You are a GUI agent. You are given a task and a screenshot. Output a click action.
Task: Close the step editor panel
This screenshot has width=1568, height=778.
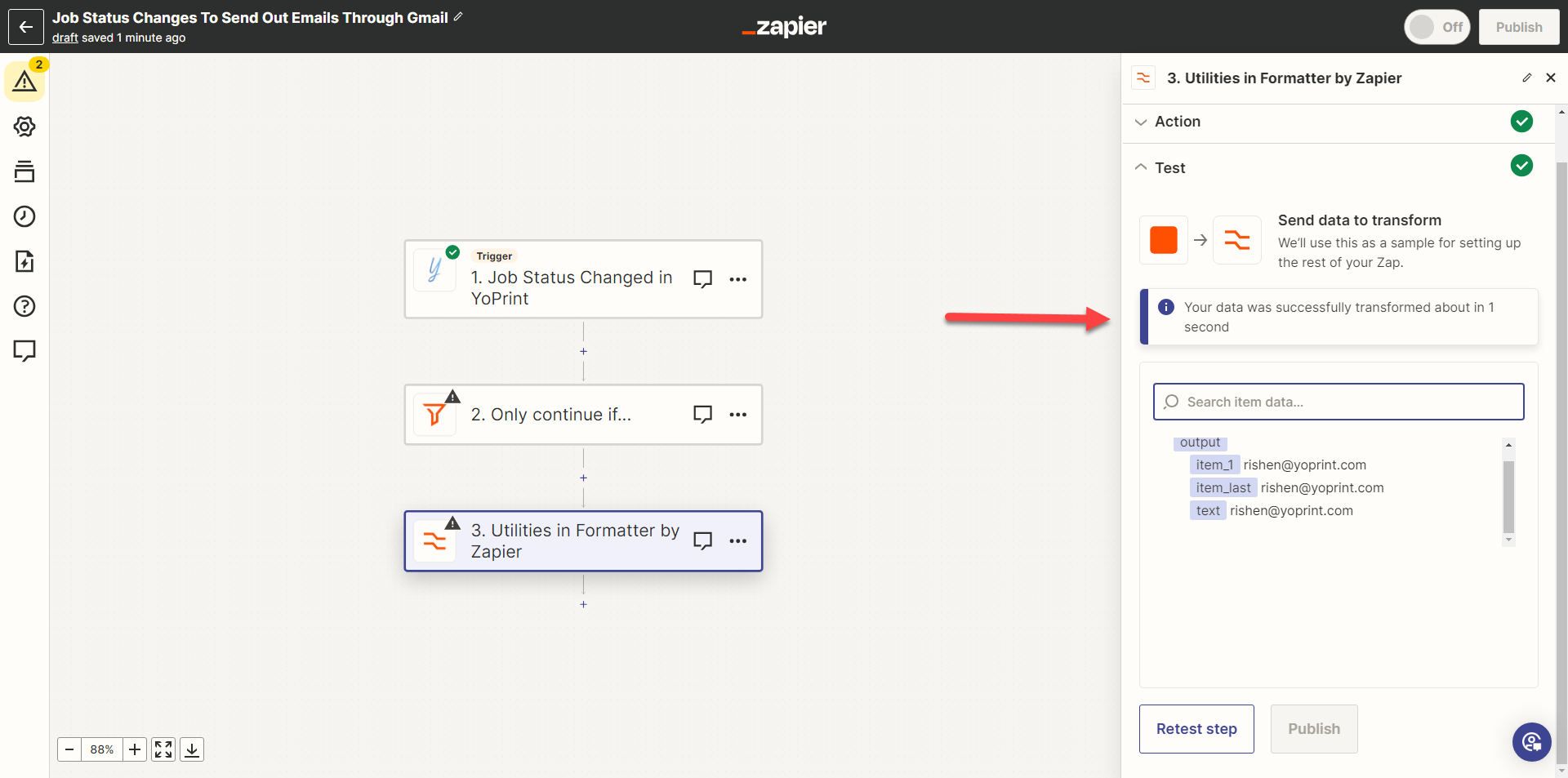(x=1551, y=78)
